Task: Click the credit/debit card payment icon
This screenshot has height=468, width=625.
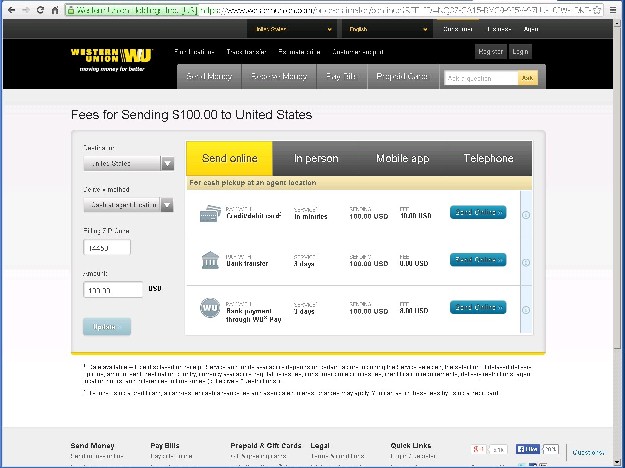Action: tap(210, 214)
